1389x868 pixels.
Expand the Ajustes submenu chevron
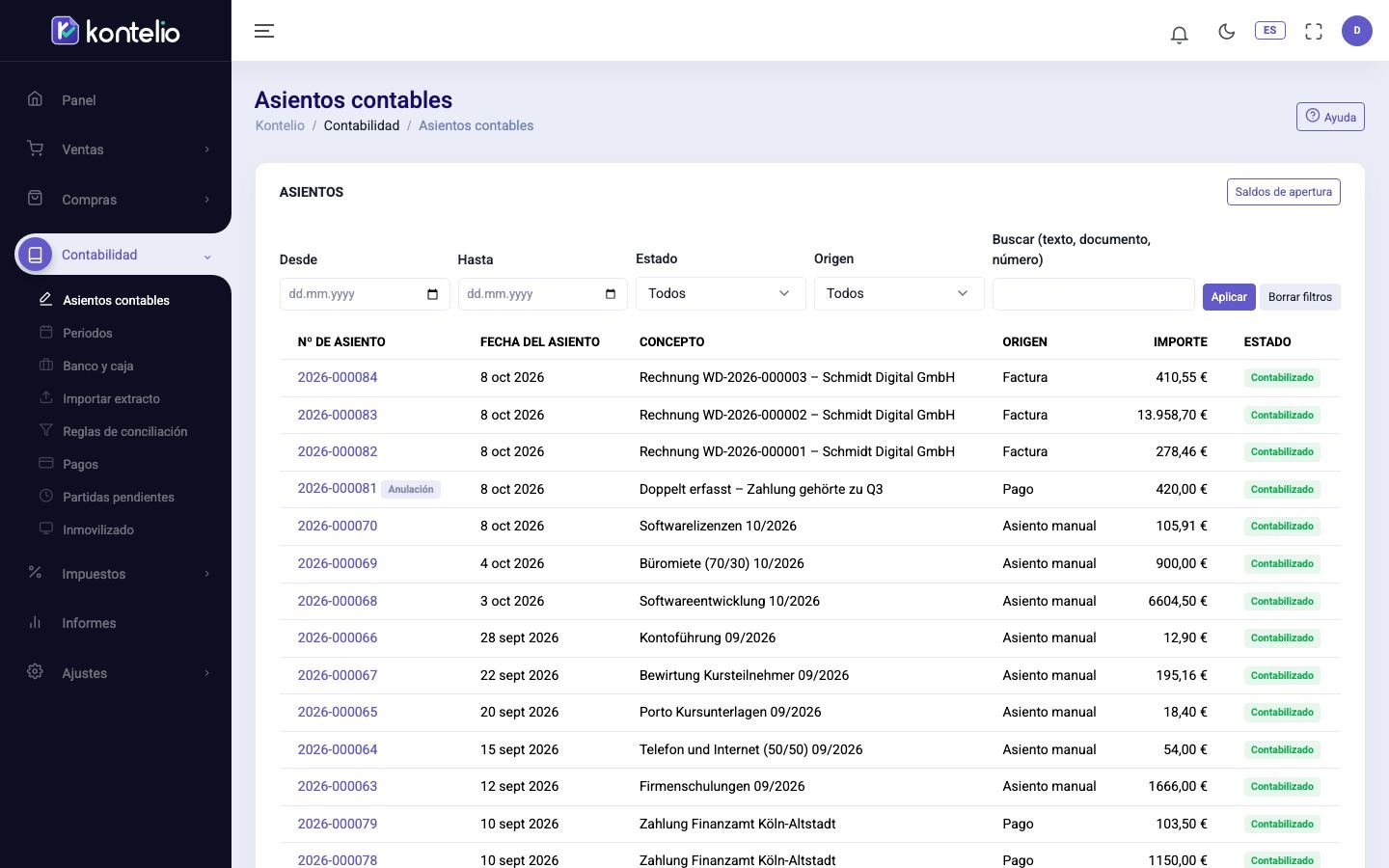coord(206,673)
